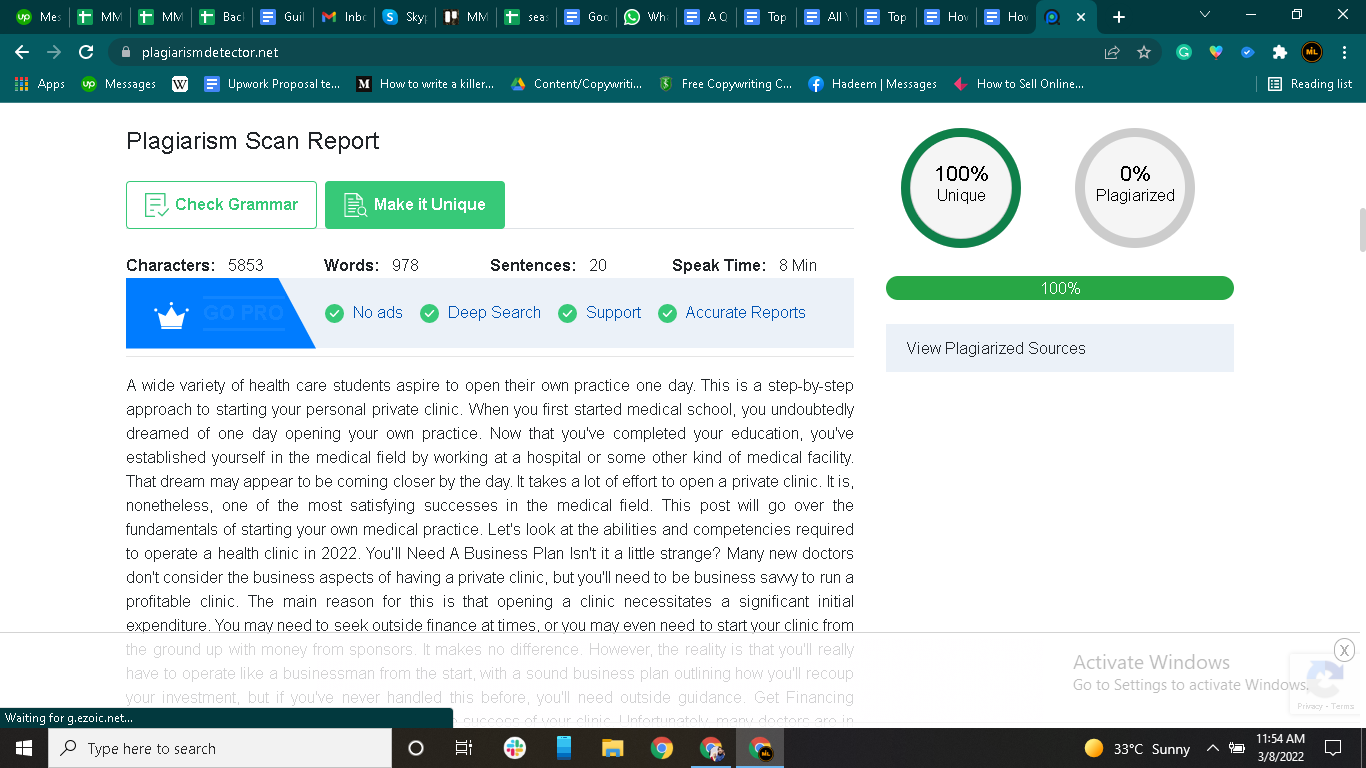
Task: Switch to the WhatsApp tab
Action: tap(646, 17)
